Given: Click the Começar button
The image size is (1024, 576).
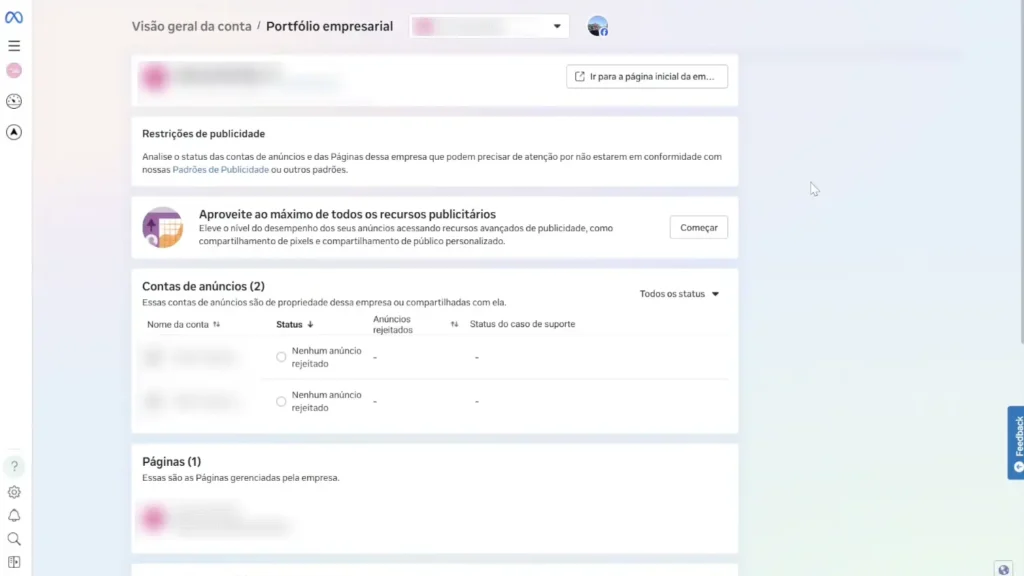Looking at the screenshot, I should [699, 227].
